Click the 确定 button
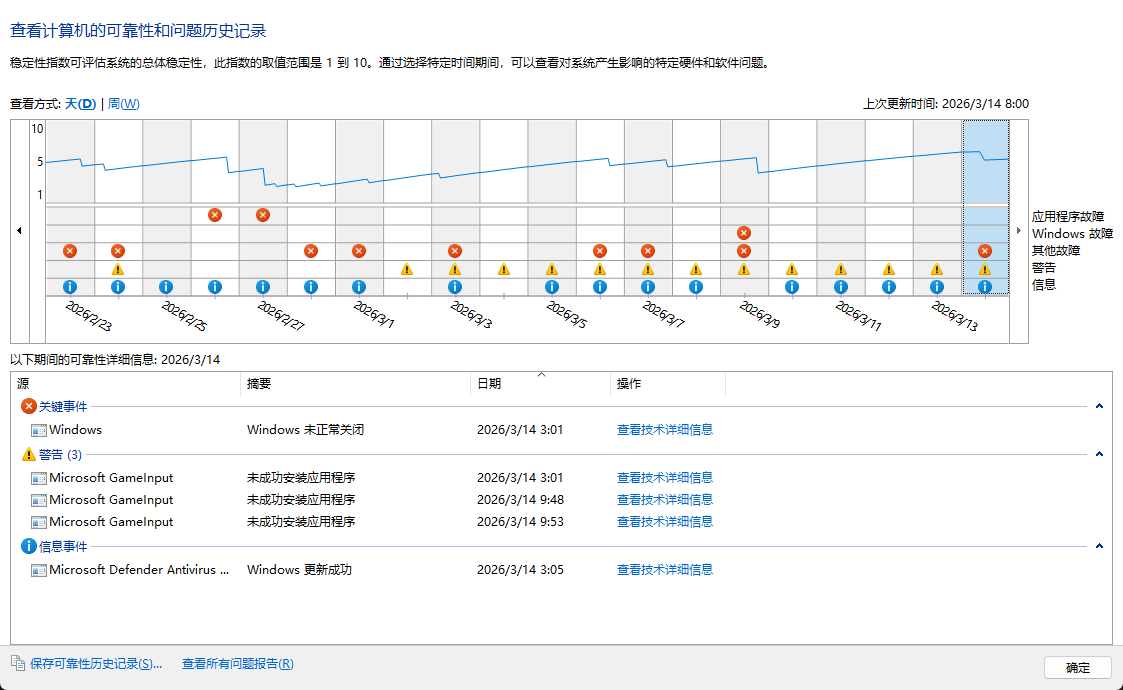This screenshot has height=690, width=1123. pos(1078,668)
